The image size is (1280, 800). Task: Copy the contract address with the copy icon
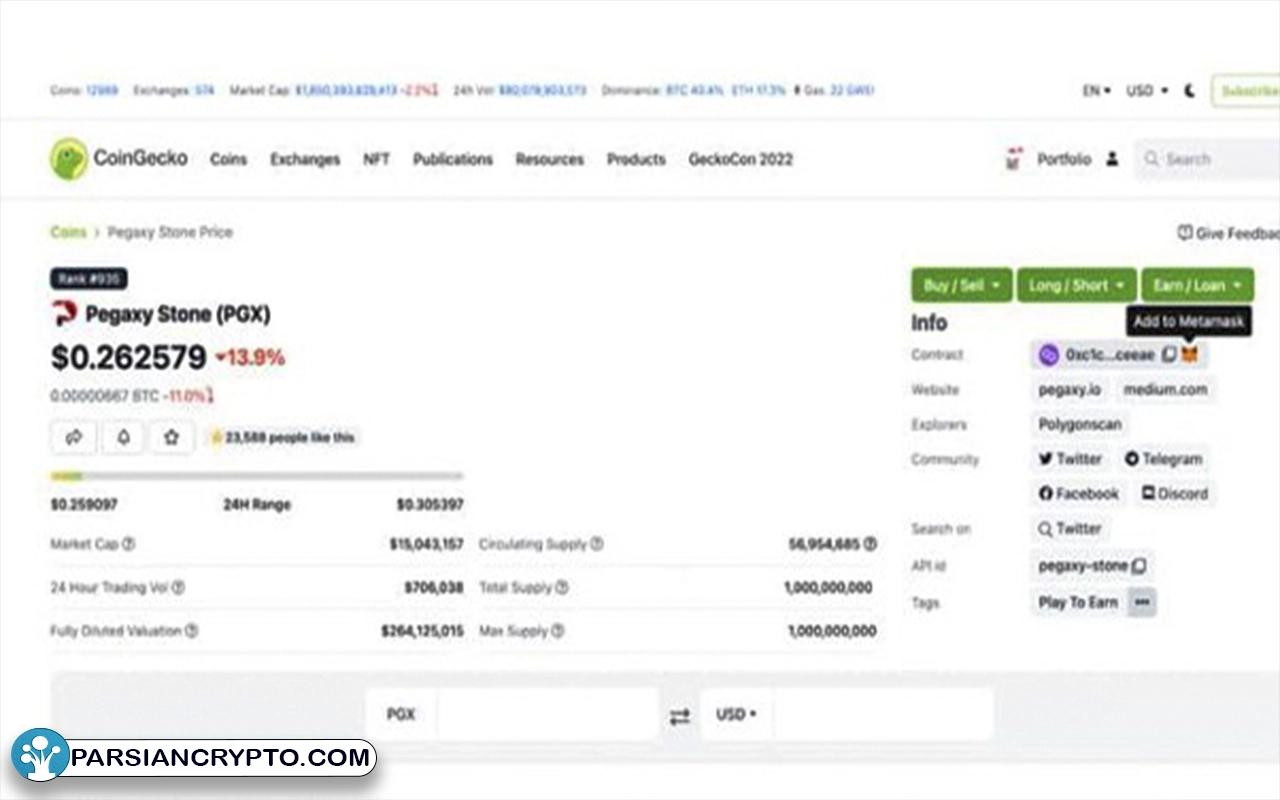(x=1169, y=354)
